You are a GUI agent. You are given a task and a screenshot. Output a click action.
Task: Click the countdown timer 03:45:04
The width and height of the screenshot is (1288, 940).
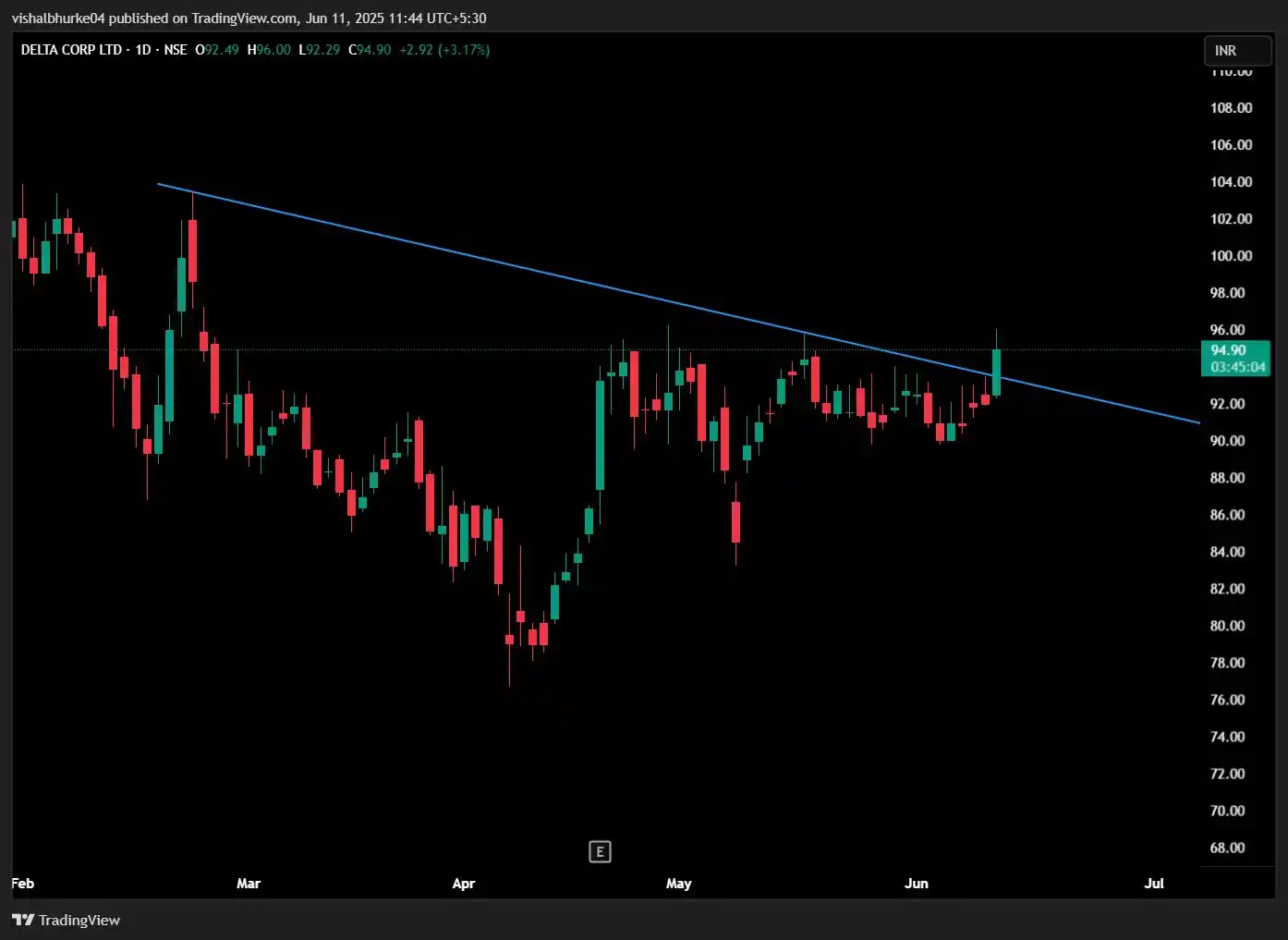tap(1238, 367)
